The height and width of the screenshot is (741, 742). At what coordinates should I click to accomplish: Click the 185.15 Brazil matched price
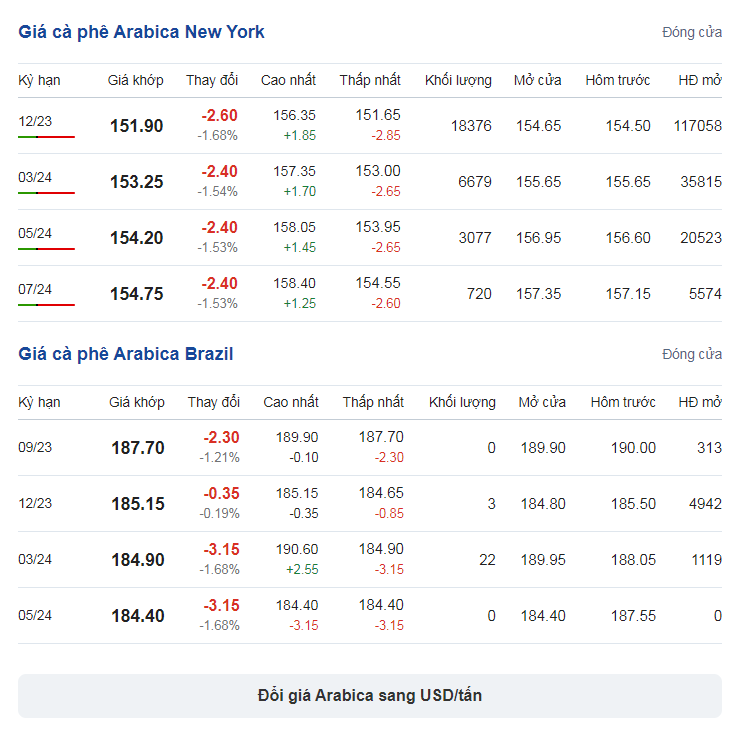pyautogui.click(x=138, y=503)
